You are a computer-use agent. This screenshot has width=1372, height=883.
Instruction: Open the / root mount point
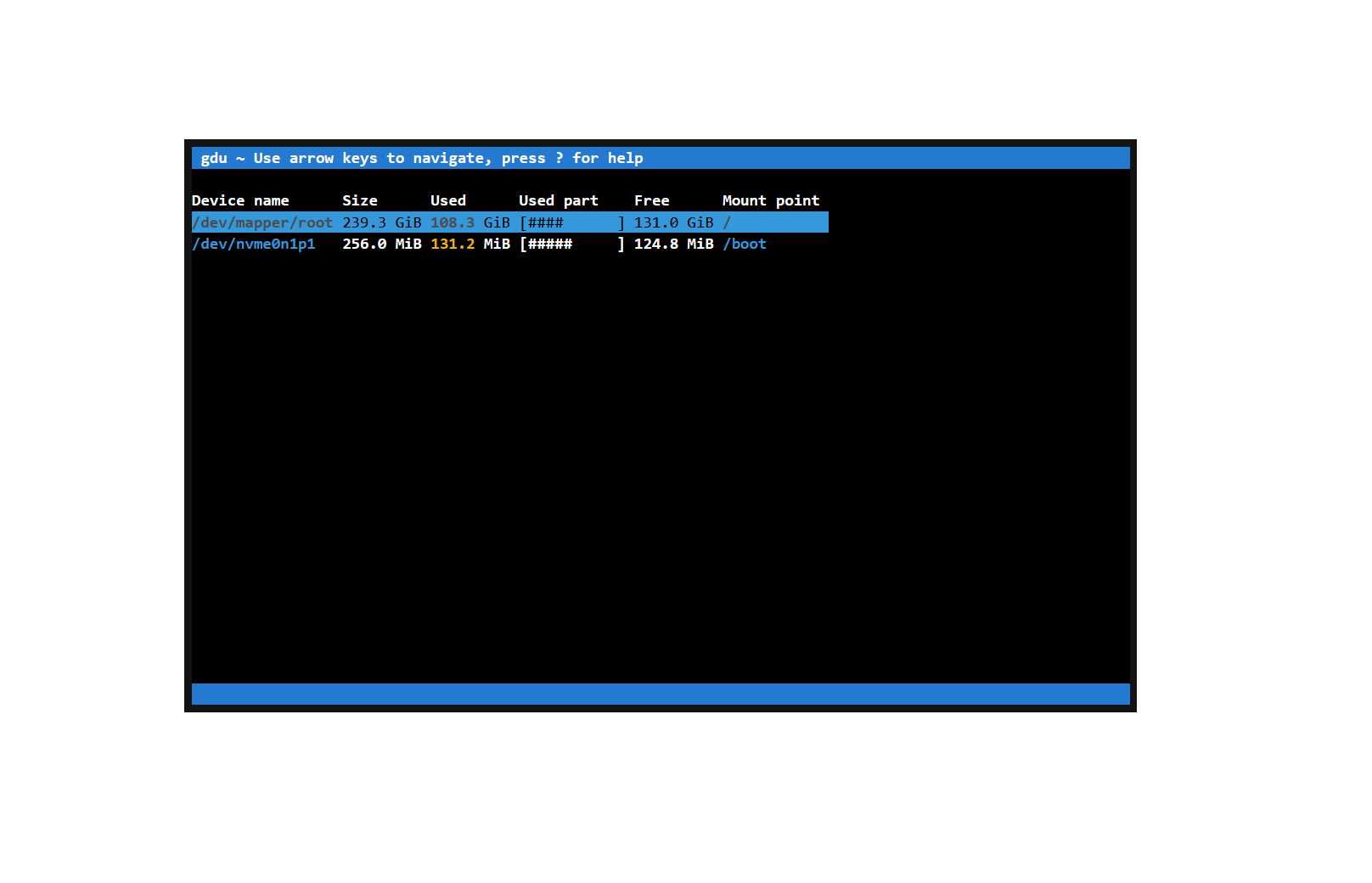[727, 222]
